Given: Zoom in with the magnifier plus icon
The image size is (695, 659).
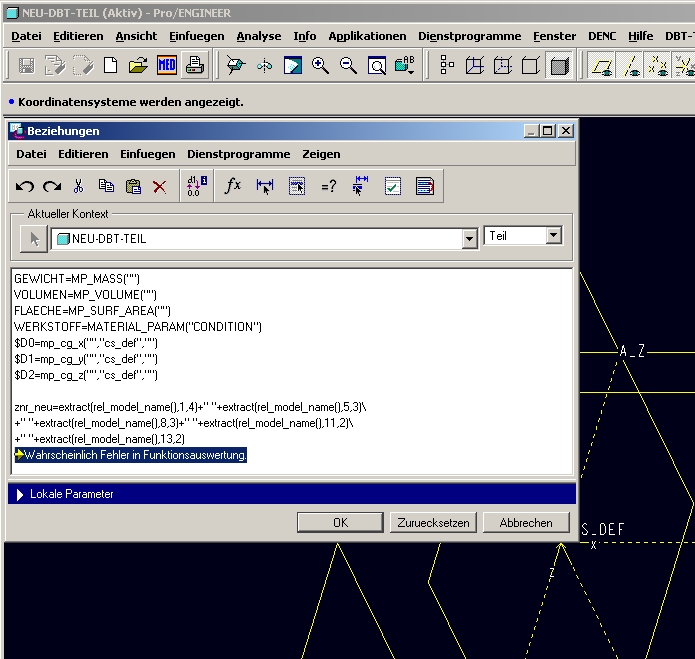Looking at the screenshot, I should coord(320,66).
